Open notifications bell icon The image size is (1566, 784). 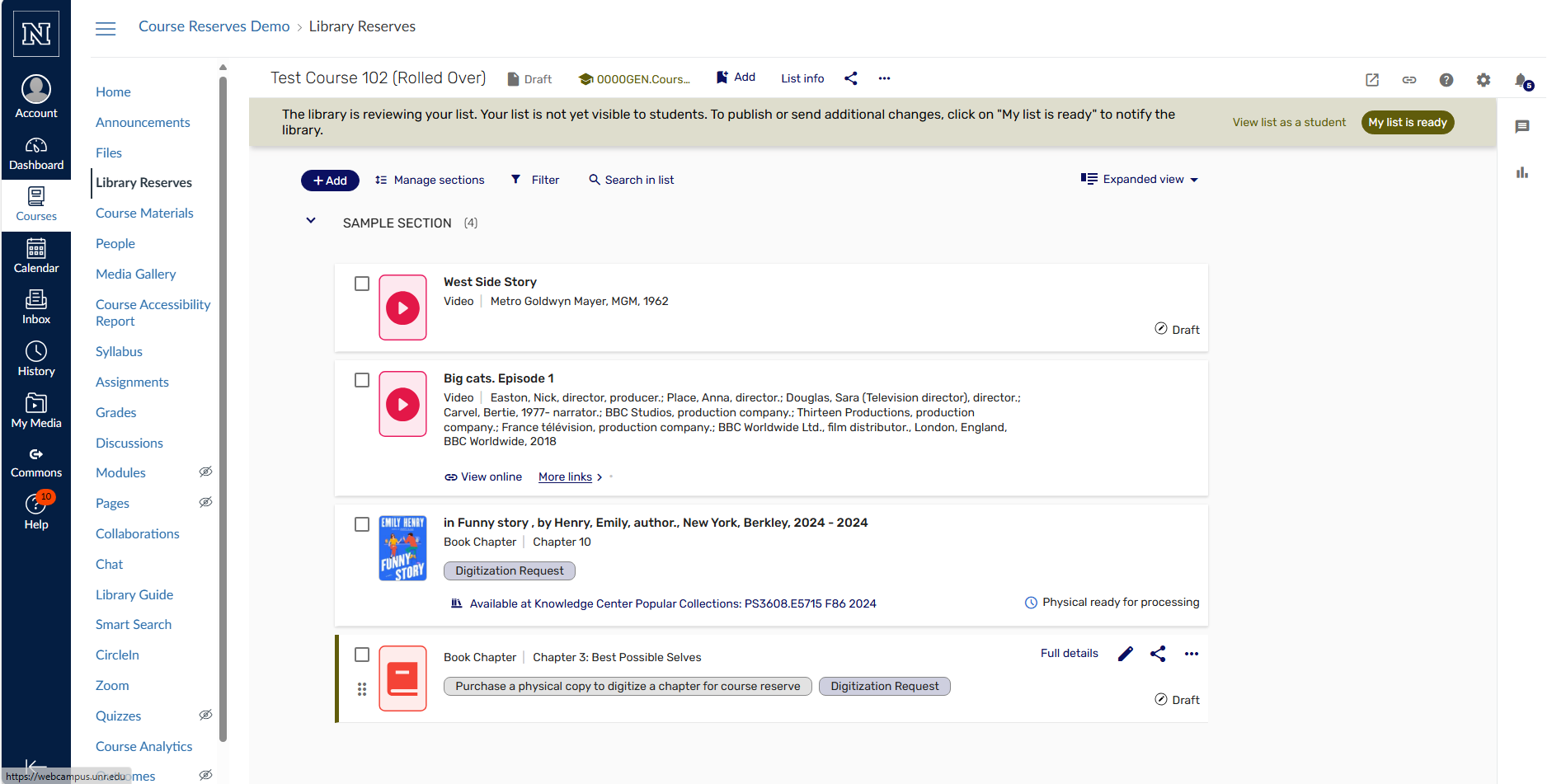click(x=1522, y=80)
